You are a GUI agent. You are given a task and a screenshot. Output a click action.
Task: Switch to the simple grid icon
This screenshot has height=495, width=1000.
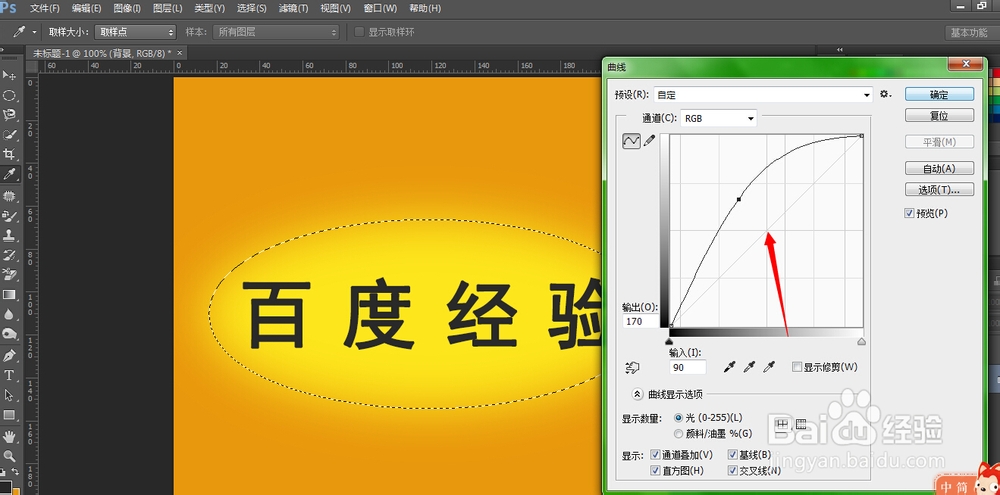coord(781,424)
